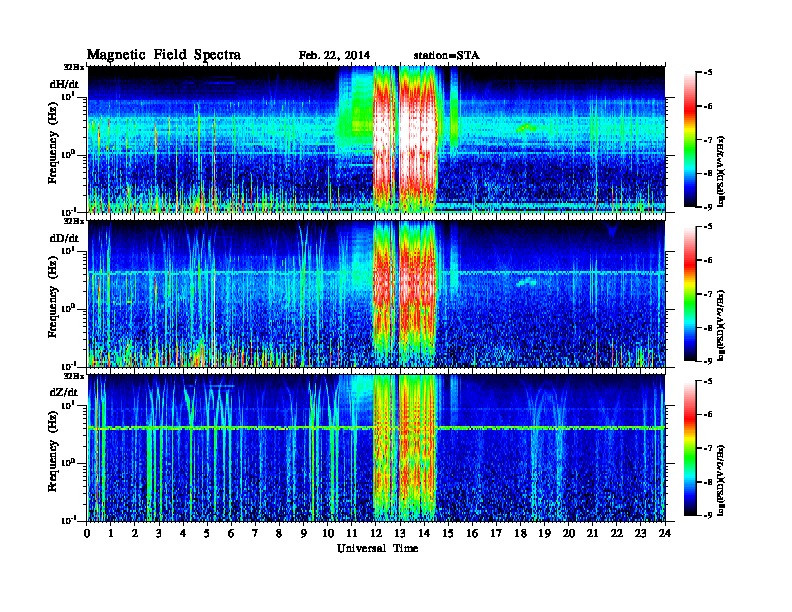Click the '-5' tick on the dZ/dt color bar
792x612 pixels.
click(707, 381)
